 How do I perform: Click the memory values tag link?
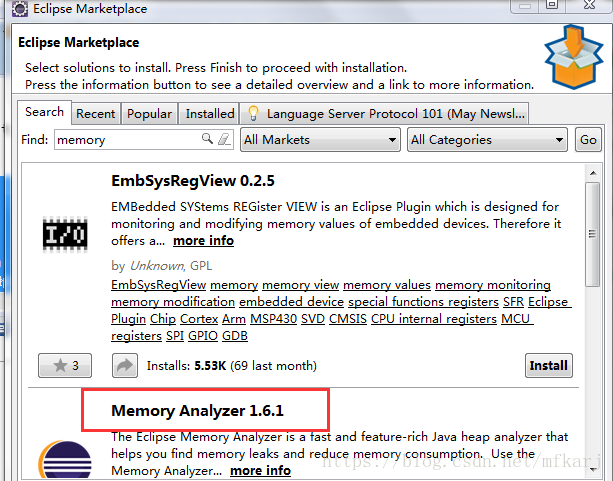point(387,285)
